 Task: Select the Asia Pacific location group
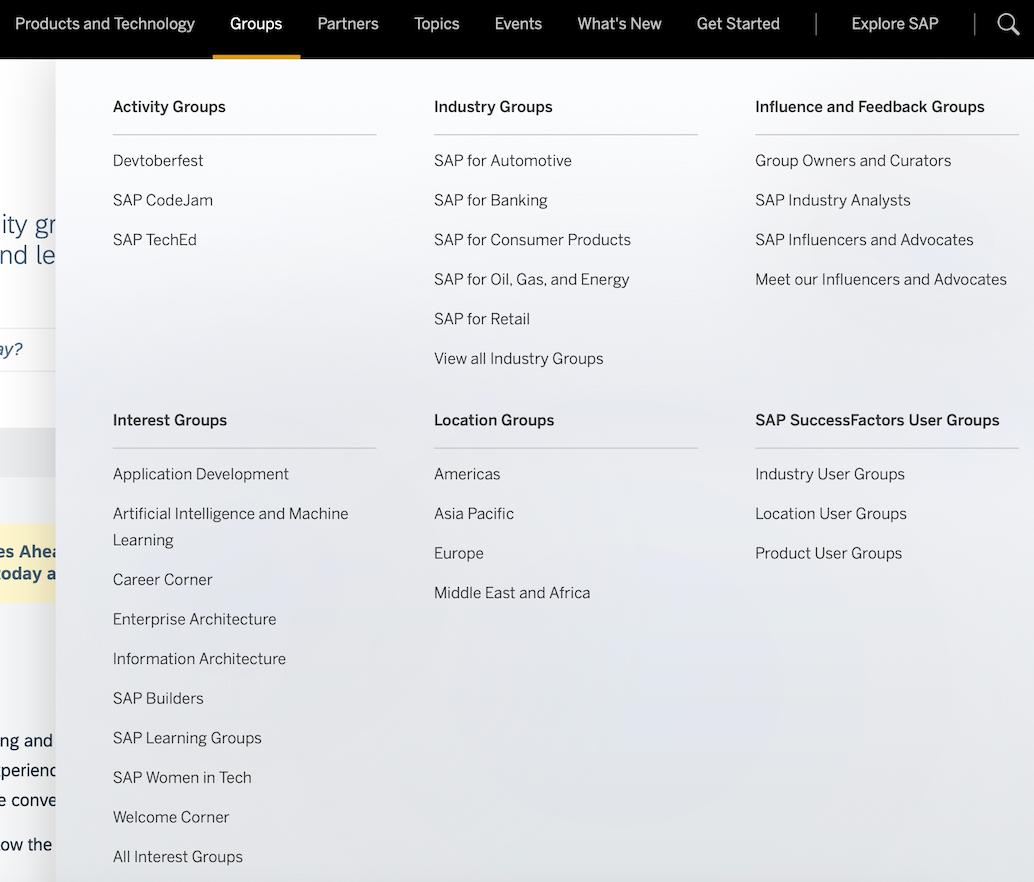click(473, 514)
